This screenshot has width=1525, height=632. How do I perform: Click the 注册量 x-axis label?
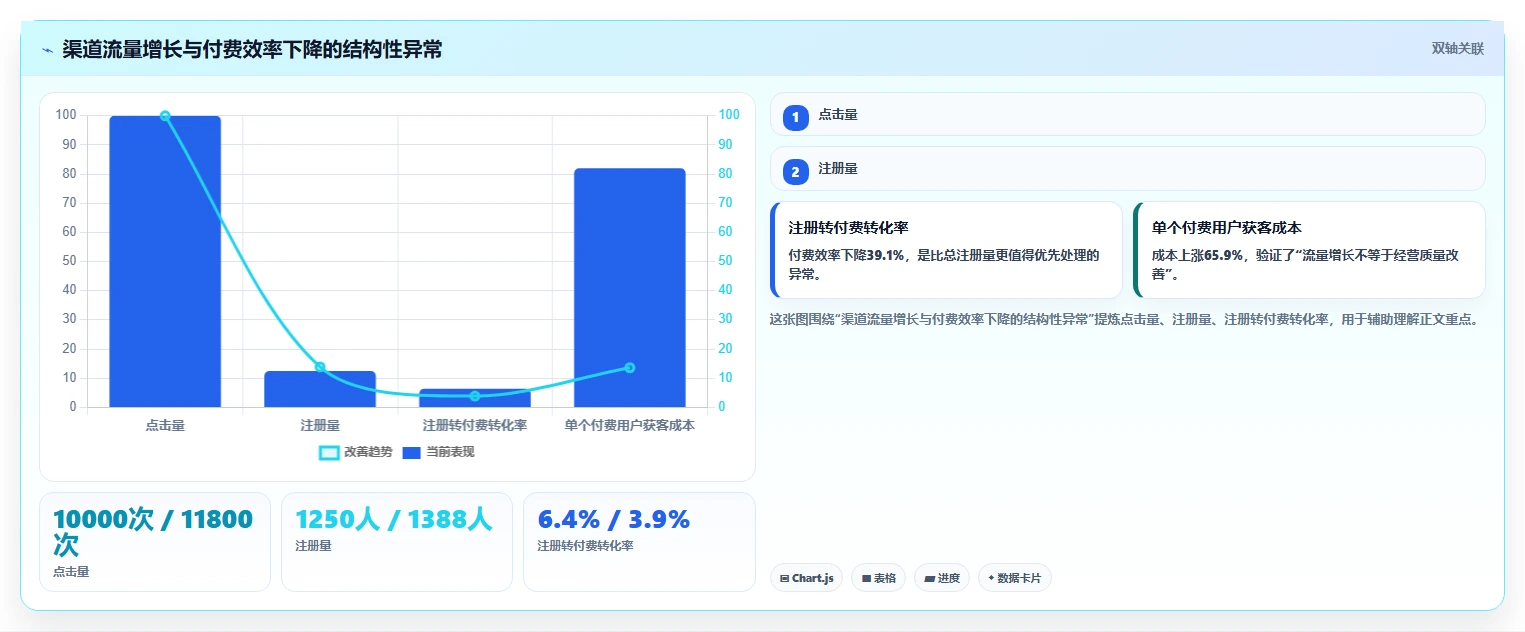[320, 425]
